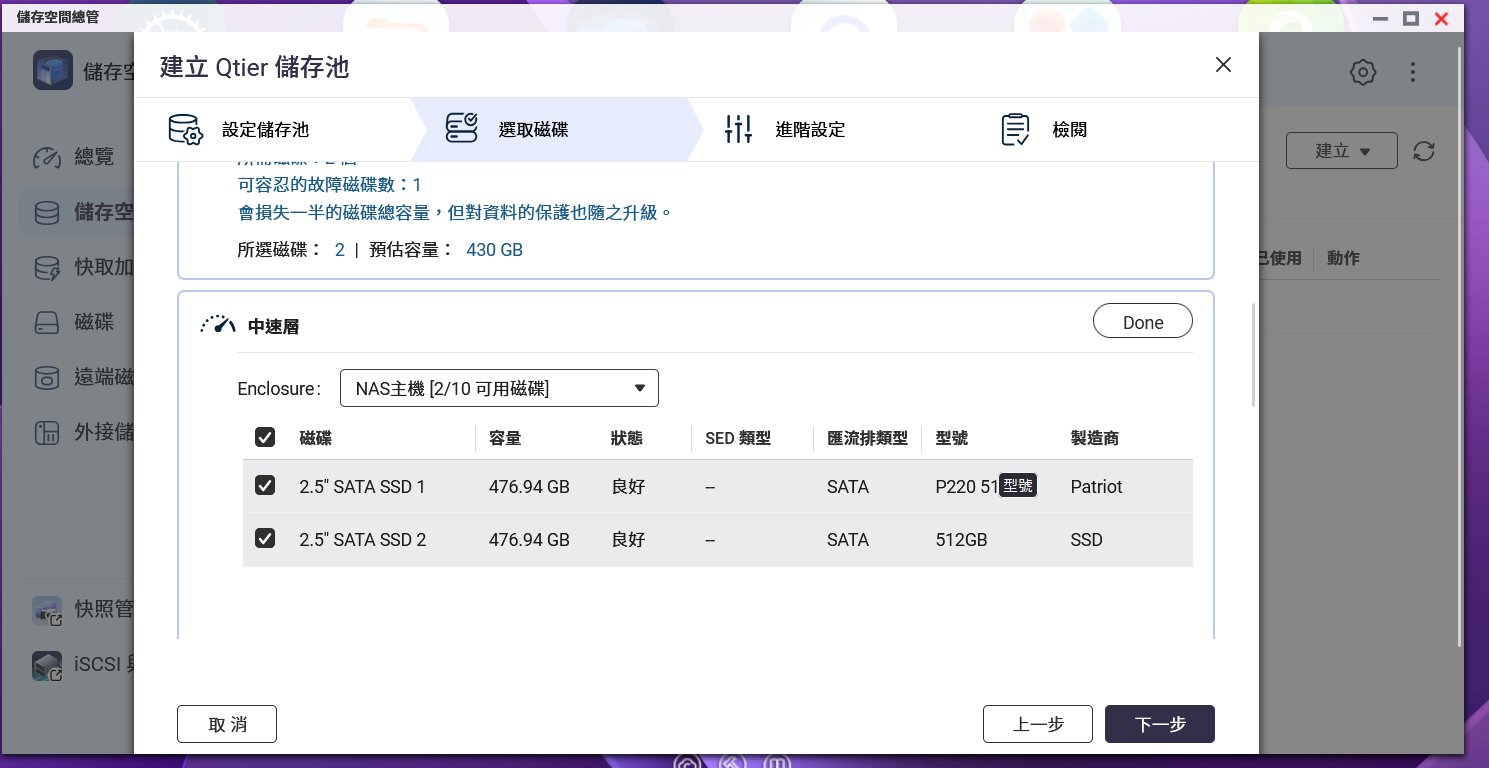Toggle the select-all disks header checkbox
The width and height of the screenshot is (1489, 768).
point(265,438)
